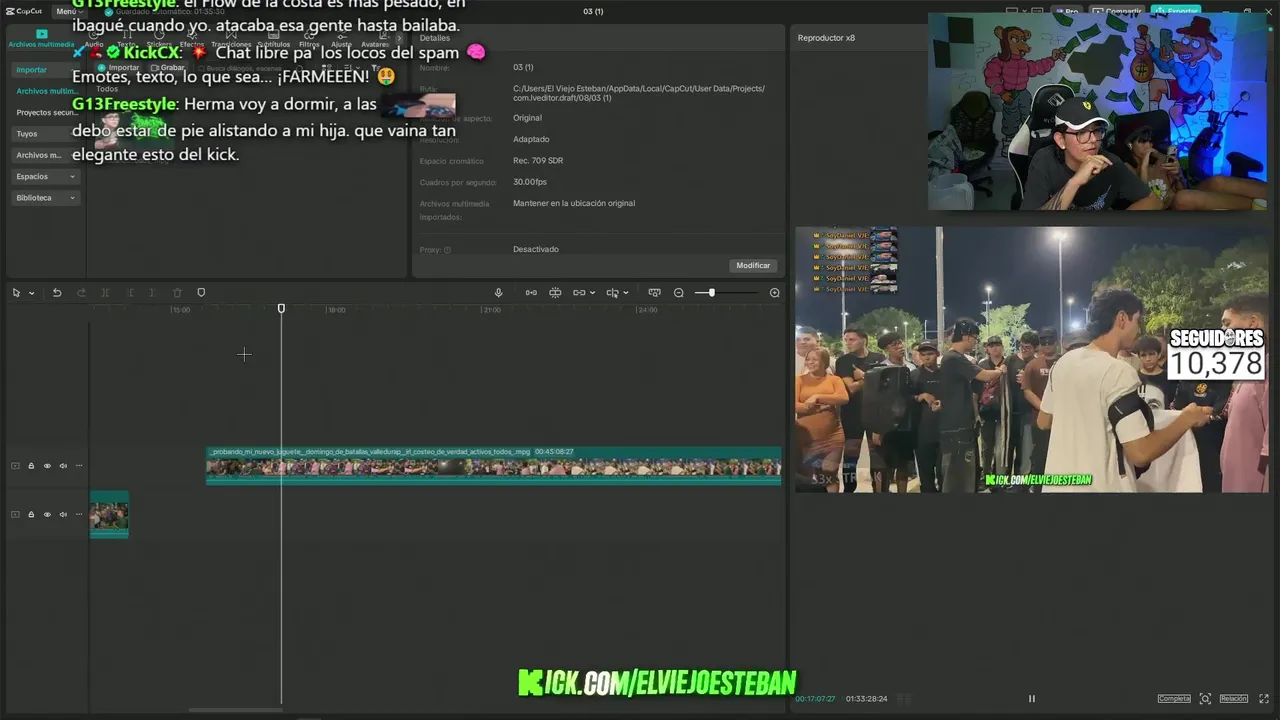Click the '30.00fps' frame rate value
The image size is (1280, 720).
coord(530,182)
